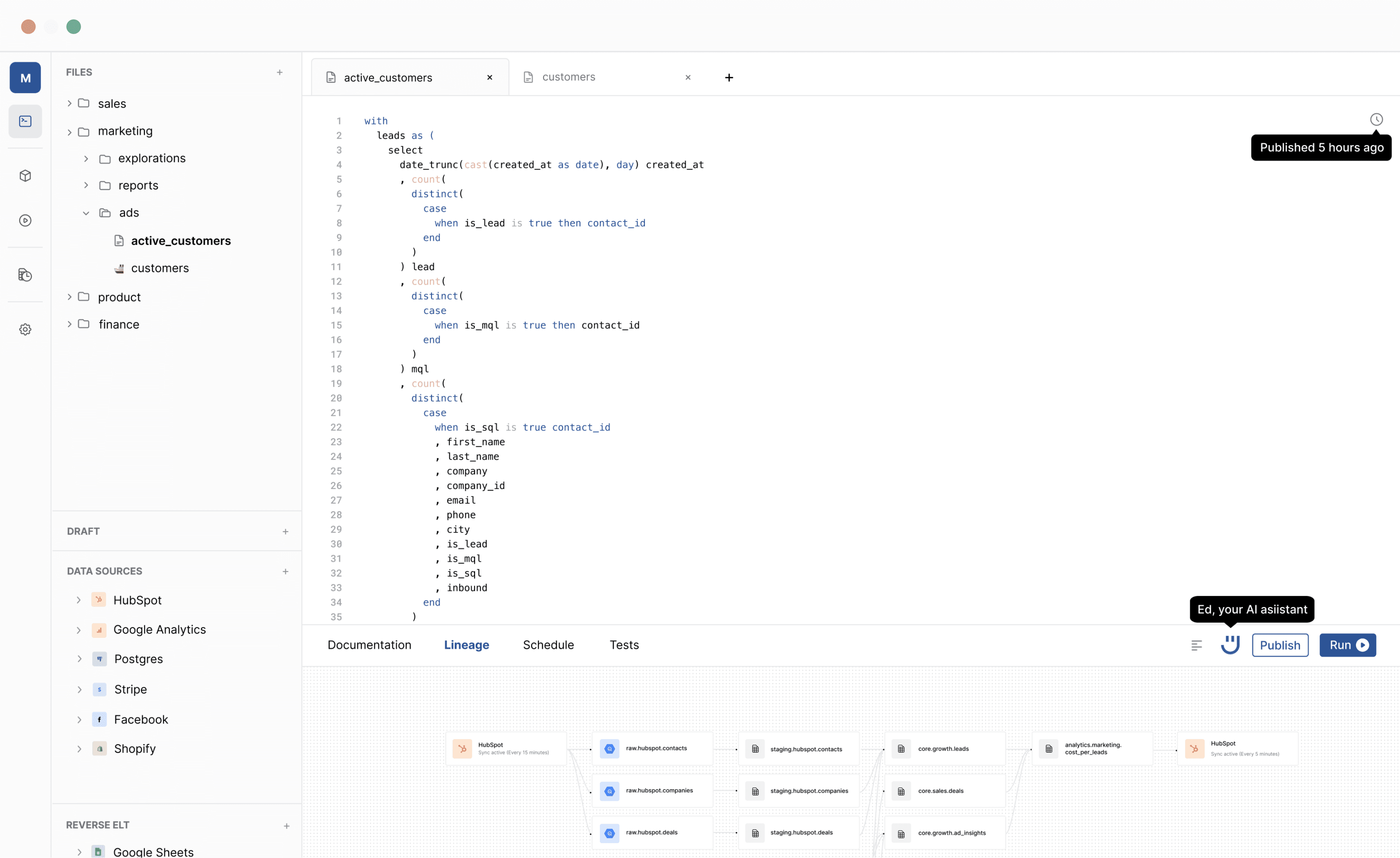Click the Google Analytics source icon
Screen dimensions: 1400x858
(99, 629)
